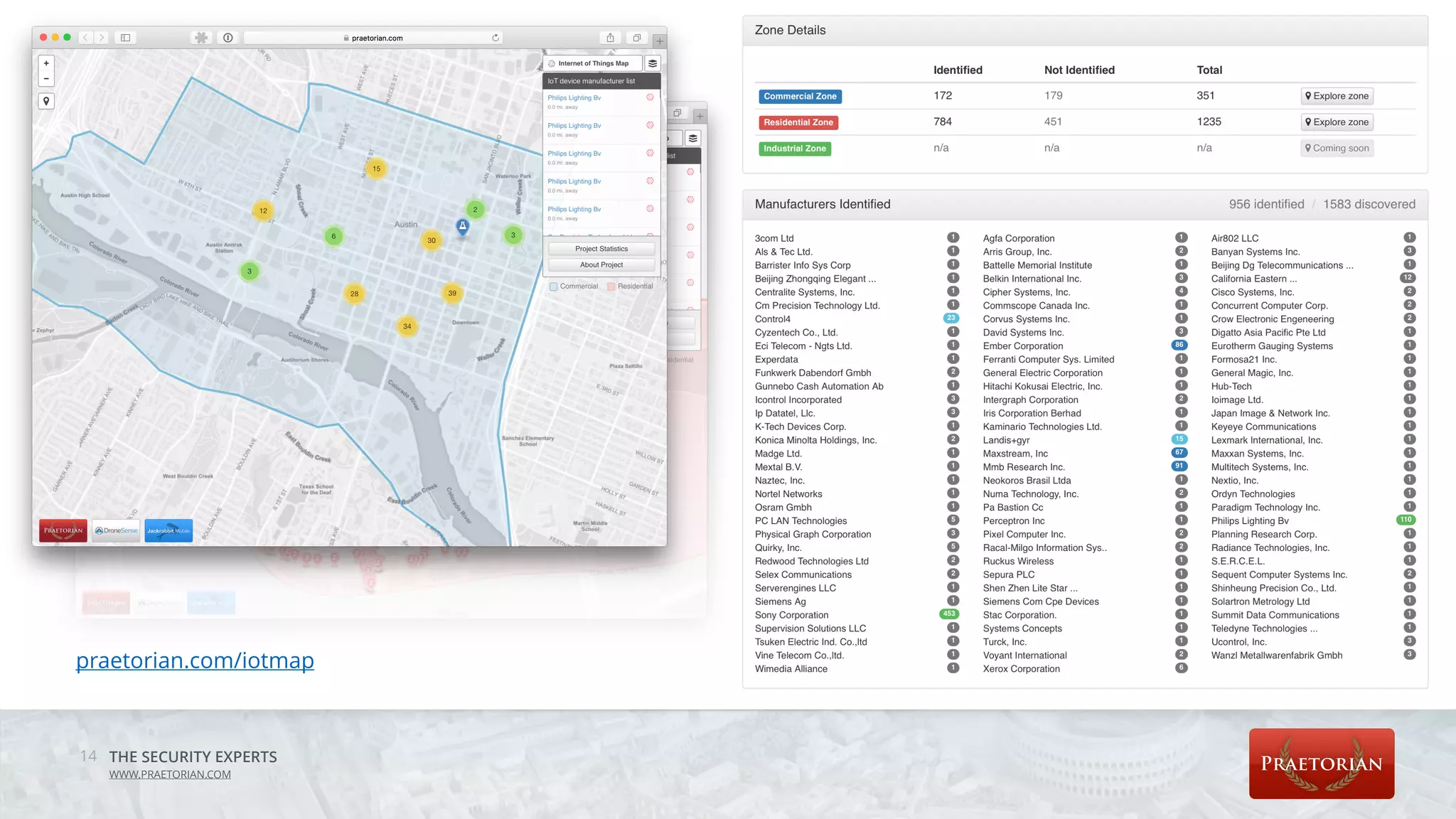Explore the Residential Zone
This screenshot has height=819, width=1456.
1337,122
